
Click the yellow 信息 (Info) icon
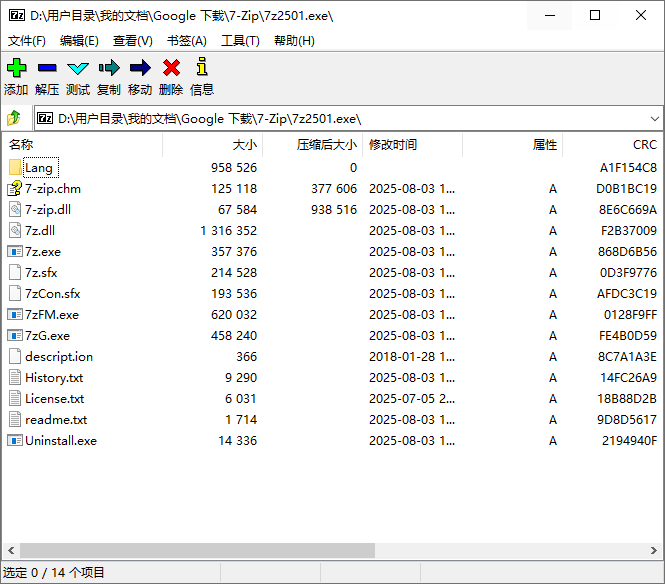click(x=202, y=68)
